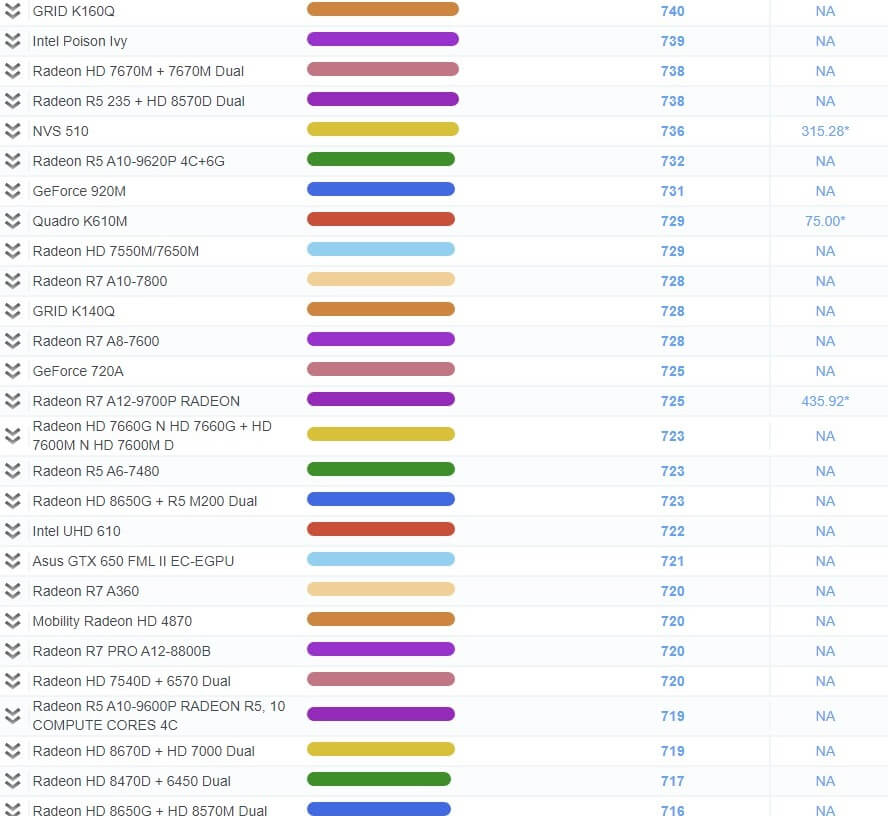Click the orange bar for GRID K160Q
Screen dimensions: 888x816
(383, 9)
